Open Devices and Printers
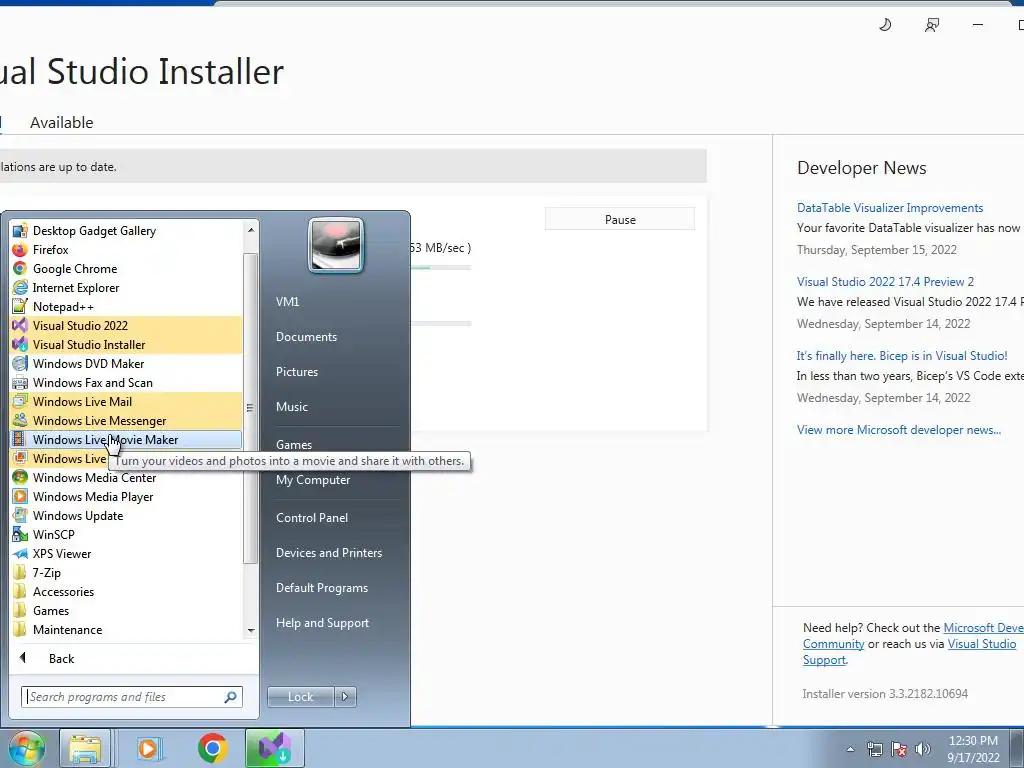The height and width of the screenshot is (768, 1024). [x=328, y=552]
